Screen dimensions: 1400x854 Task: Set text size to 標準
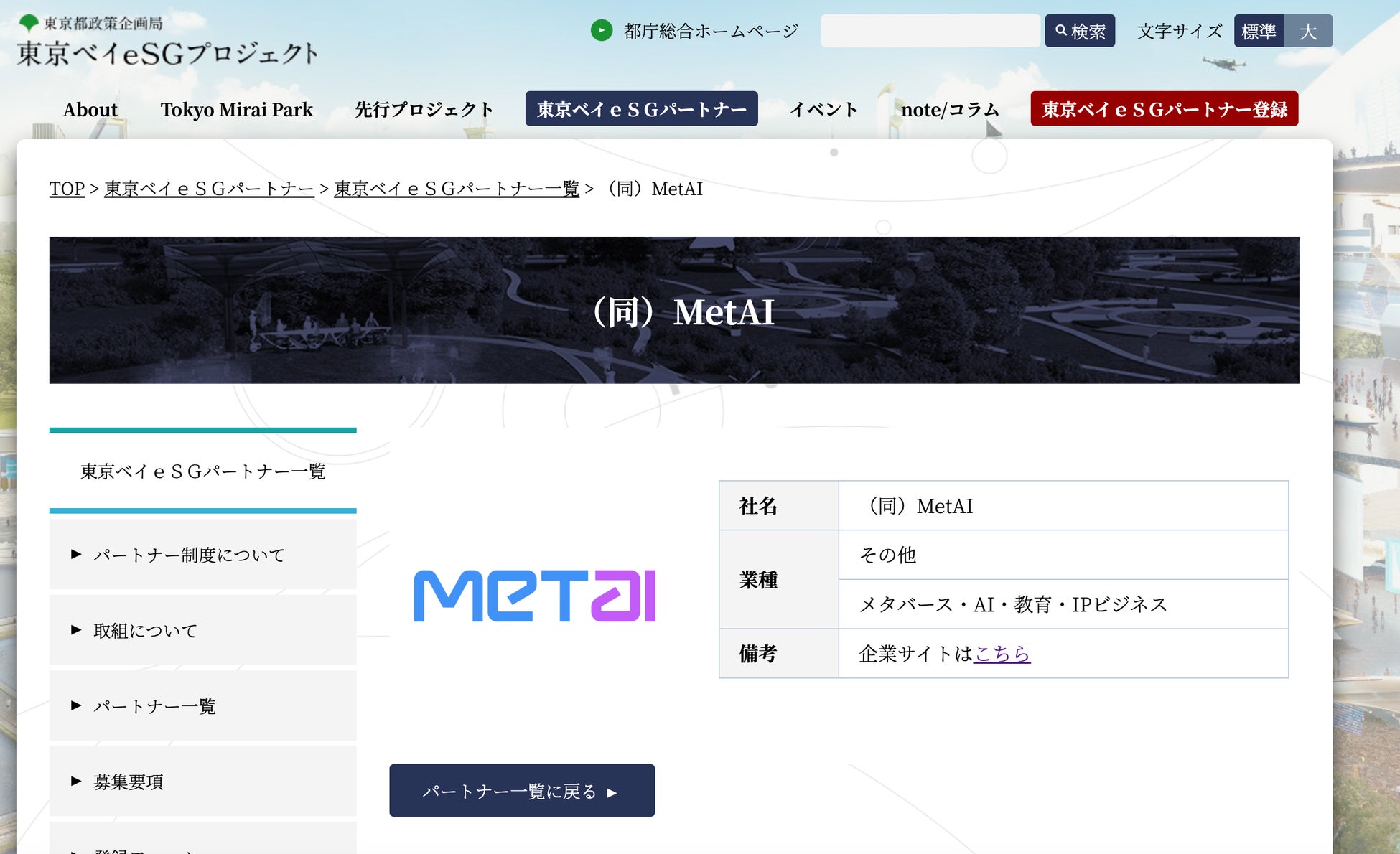point(1258,31)
